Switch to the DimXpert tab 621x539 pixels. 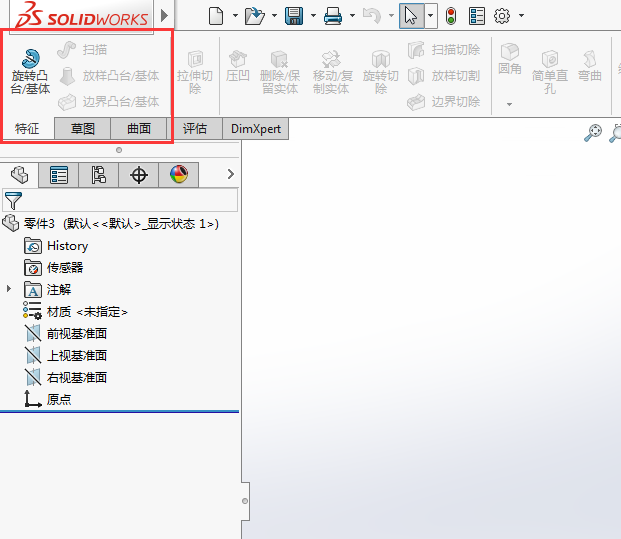255,128
